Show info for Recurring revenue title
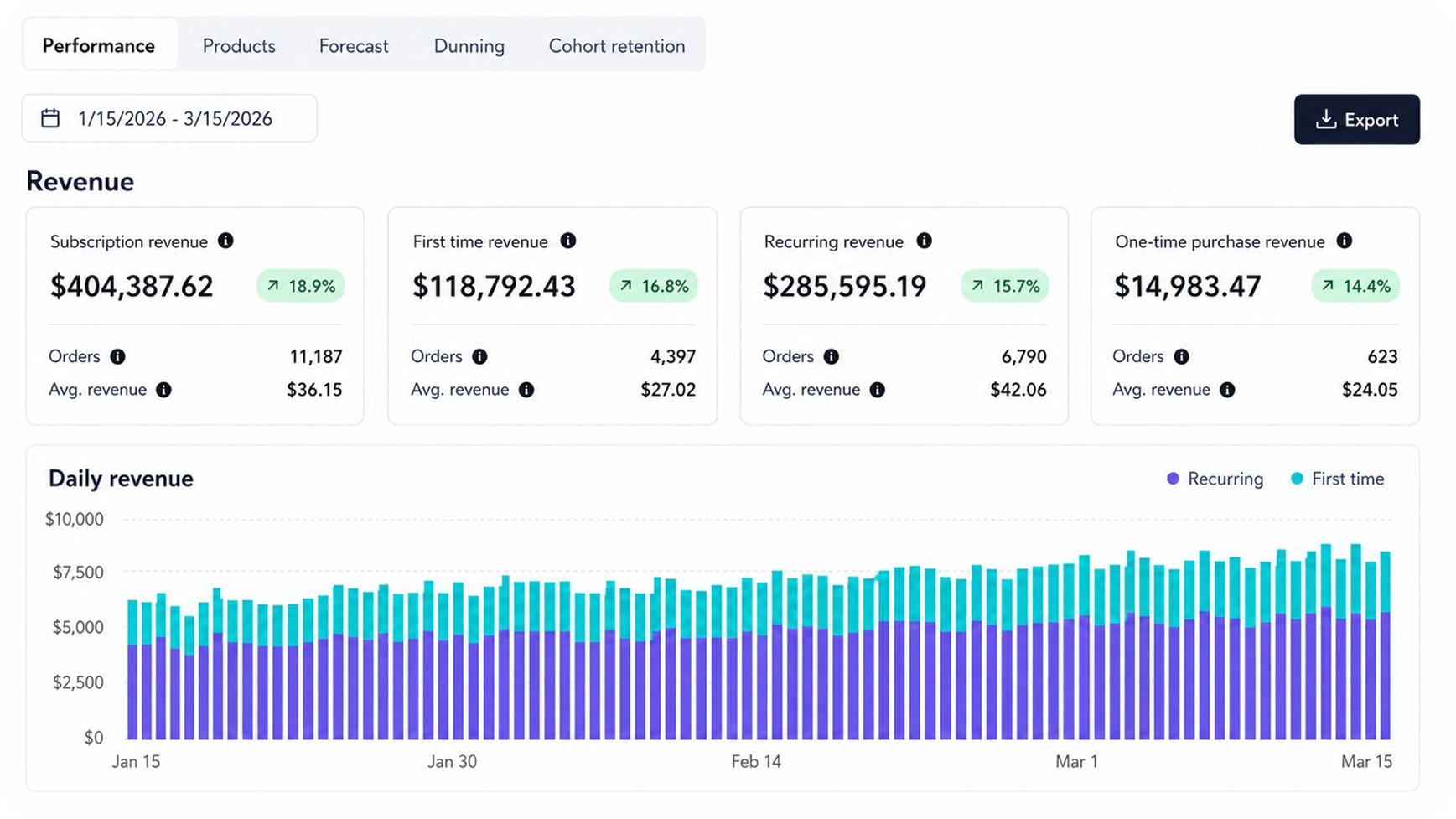Screen dimensions: 1456x819 (x=924, y=241)
